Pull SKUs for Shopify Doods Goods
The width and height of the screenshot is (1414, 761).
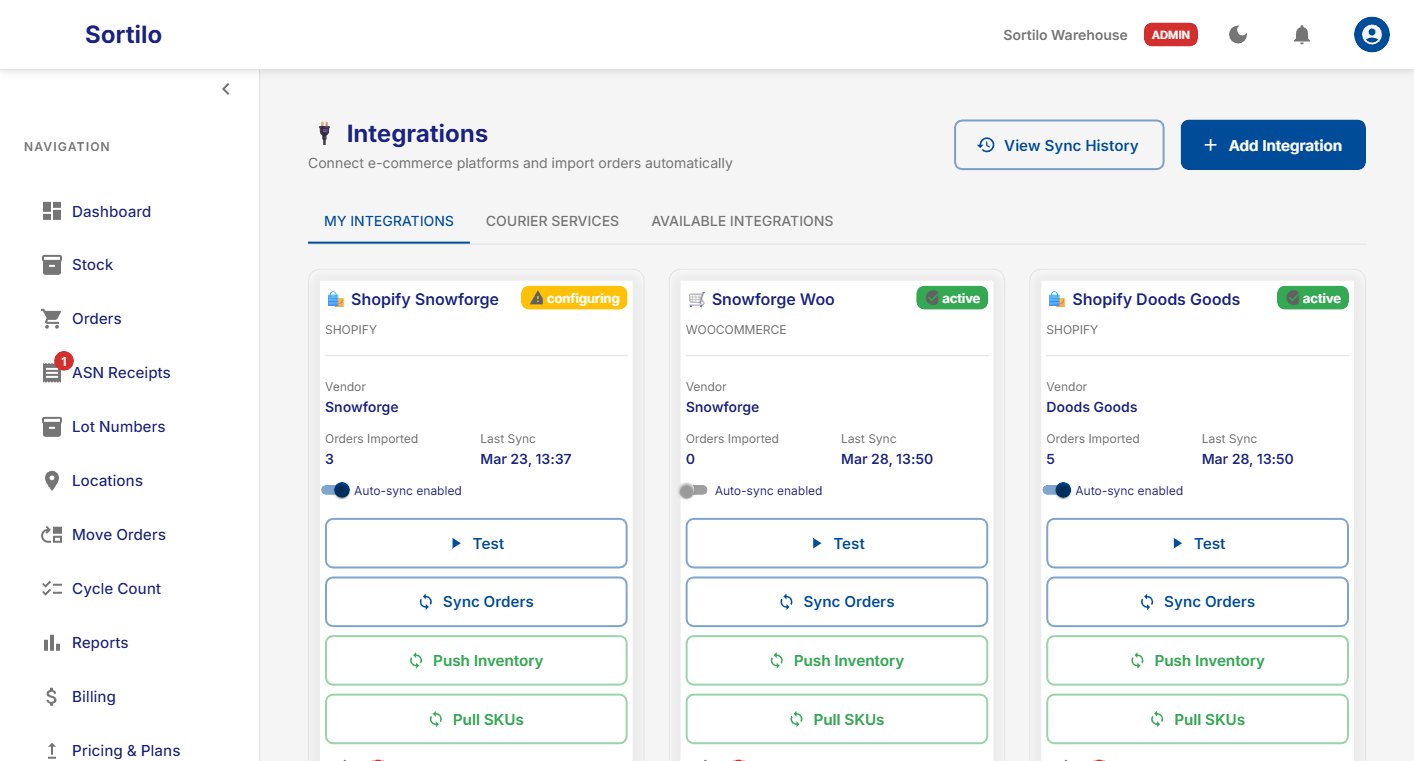tap(1197, 719)
